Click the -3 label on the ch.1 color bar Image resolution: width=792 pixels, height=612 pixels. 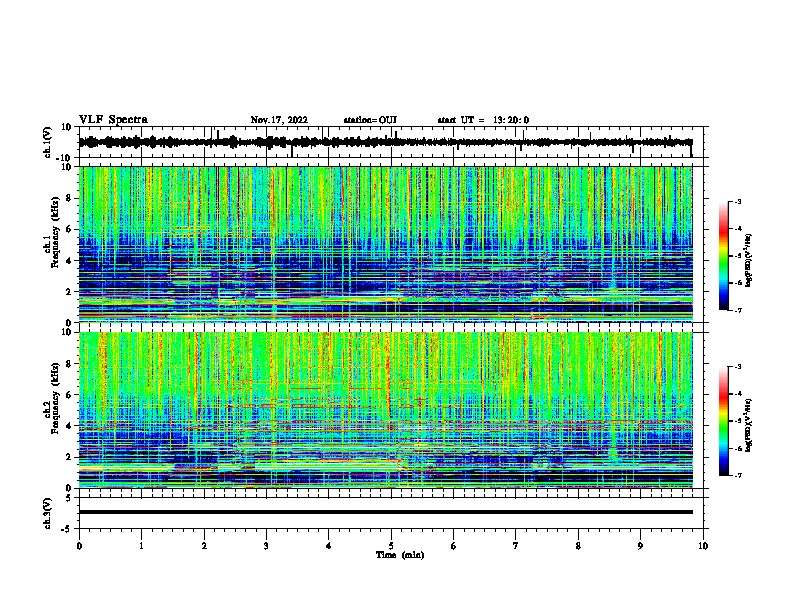tap(737, 201)
